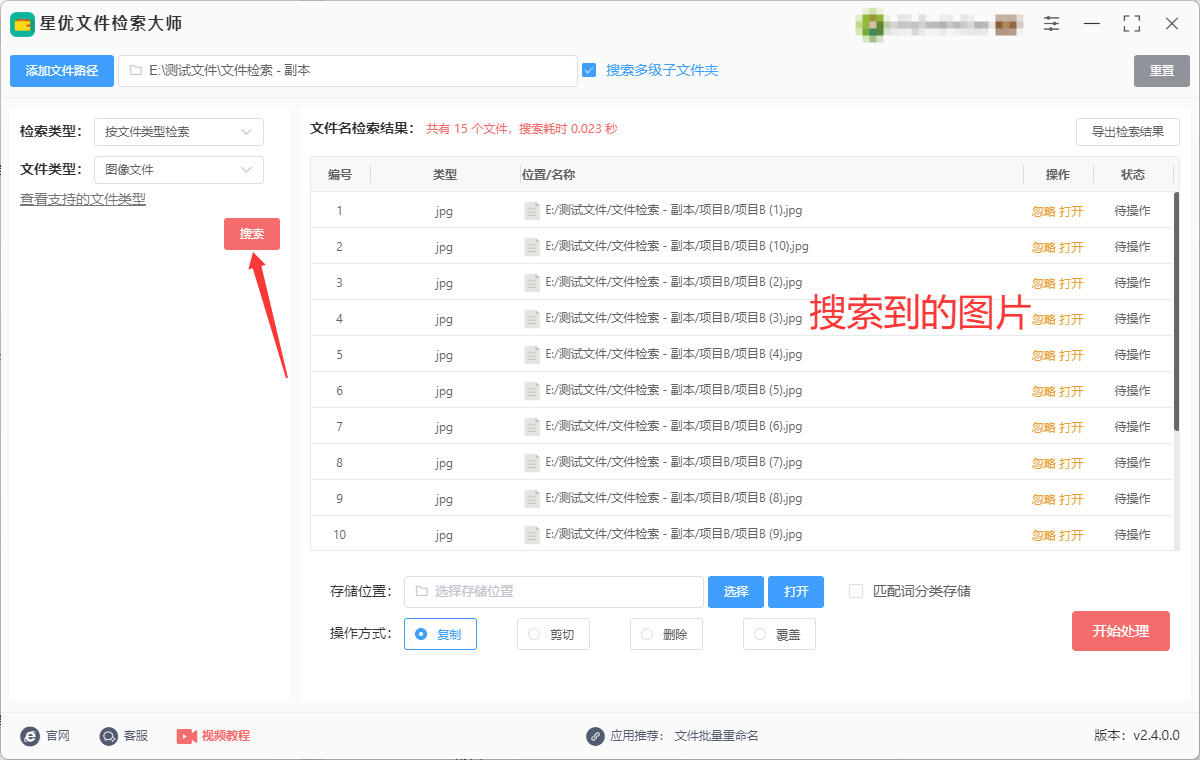Click 添加文件路径 button
The width and height of the screenshot is (1200, 760).
(x=62, y=71)
